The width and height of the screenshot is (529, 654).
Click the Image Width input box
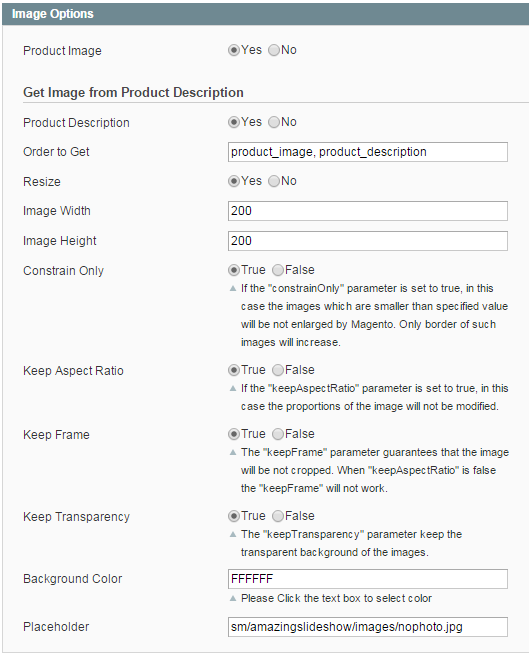(368, 211)
